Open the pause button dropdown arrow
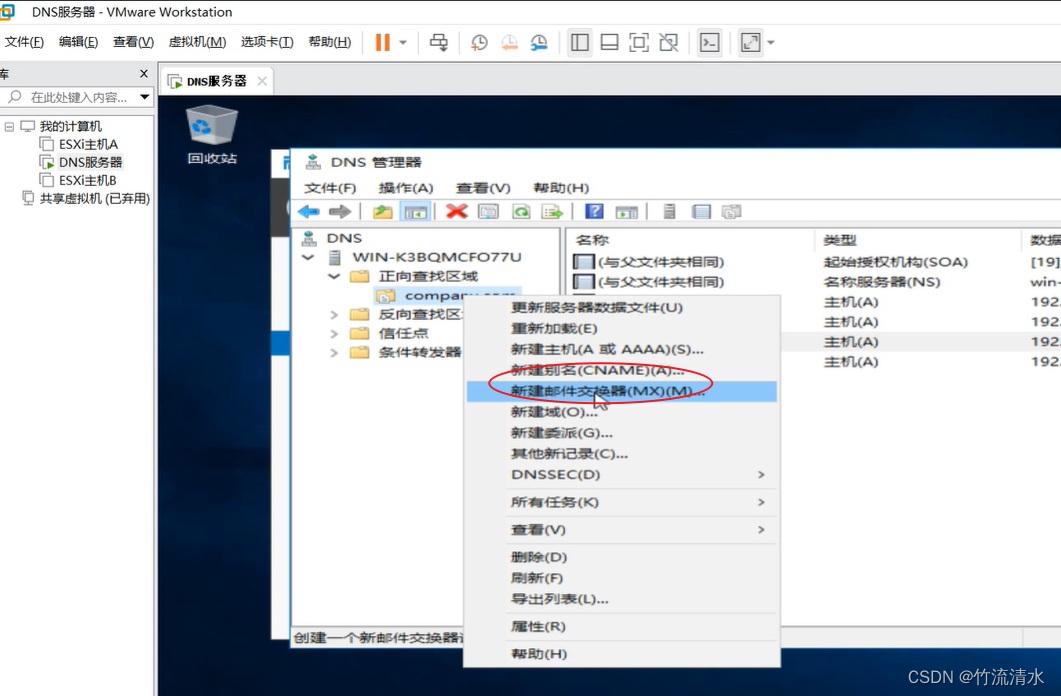The width and height of the screenshot is (1061, 696). (x=403, y=43)
